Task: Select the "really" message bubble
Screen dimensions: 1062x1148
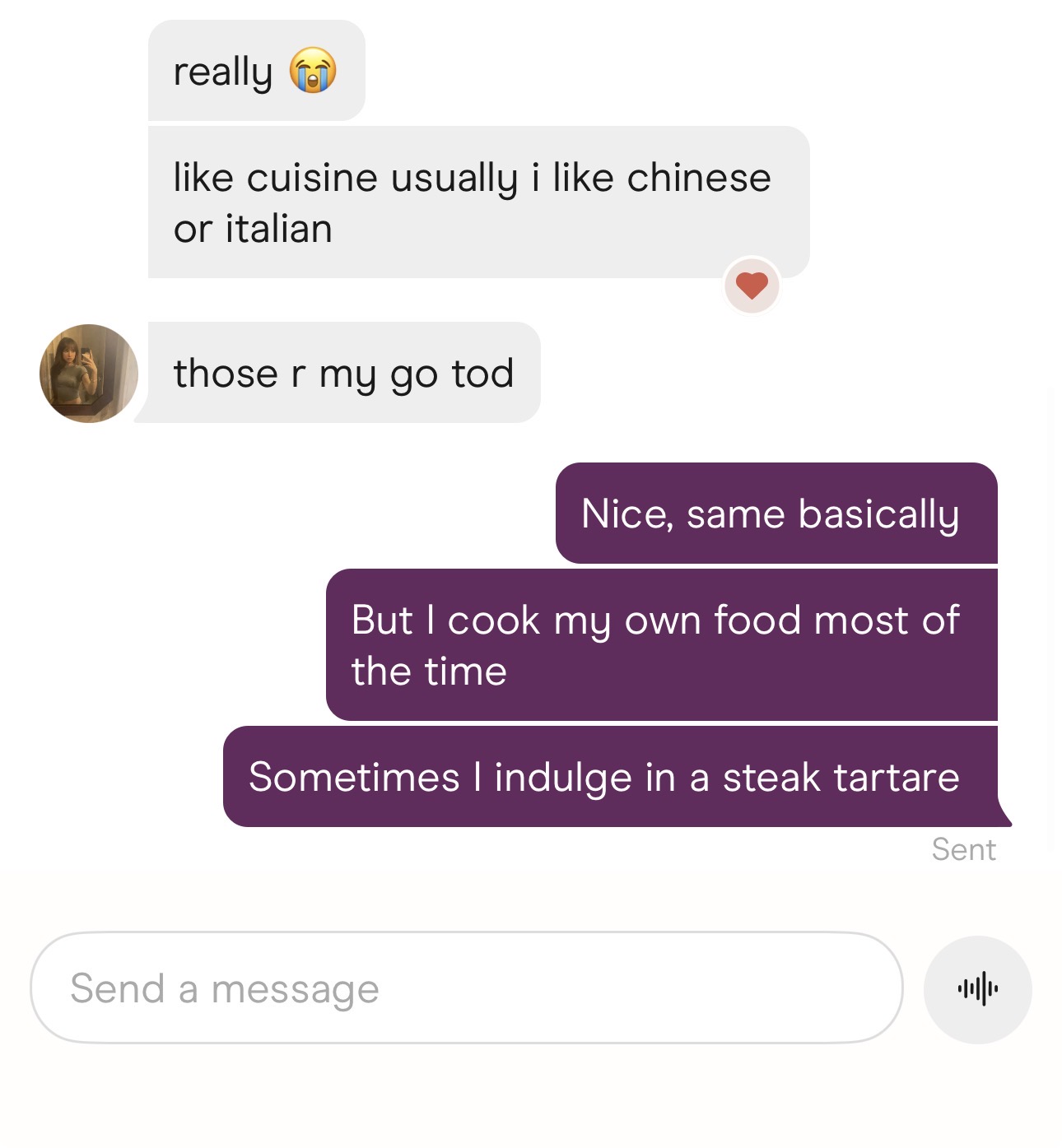Action: click(x=256, y=71)
